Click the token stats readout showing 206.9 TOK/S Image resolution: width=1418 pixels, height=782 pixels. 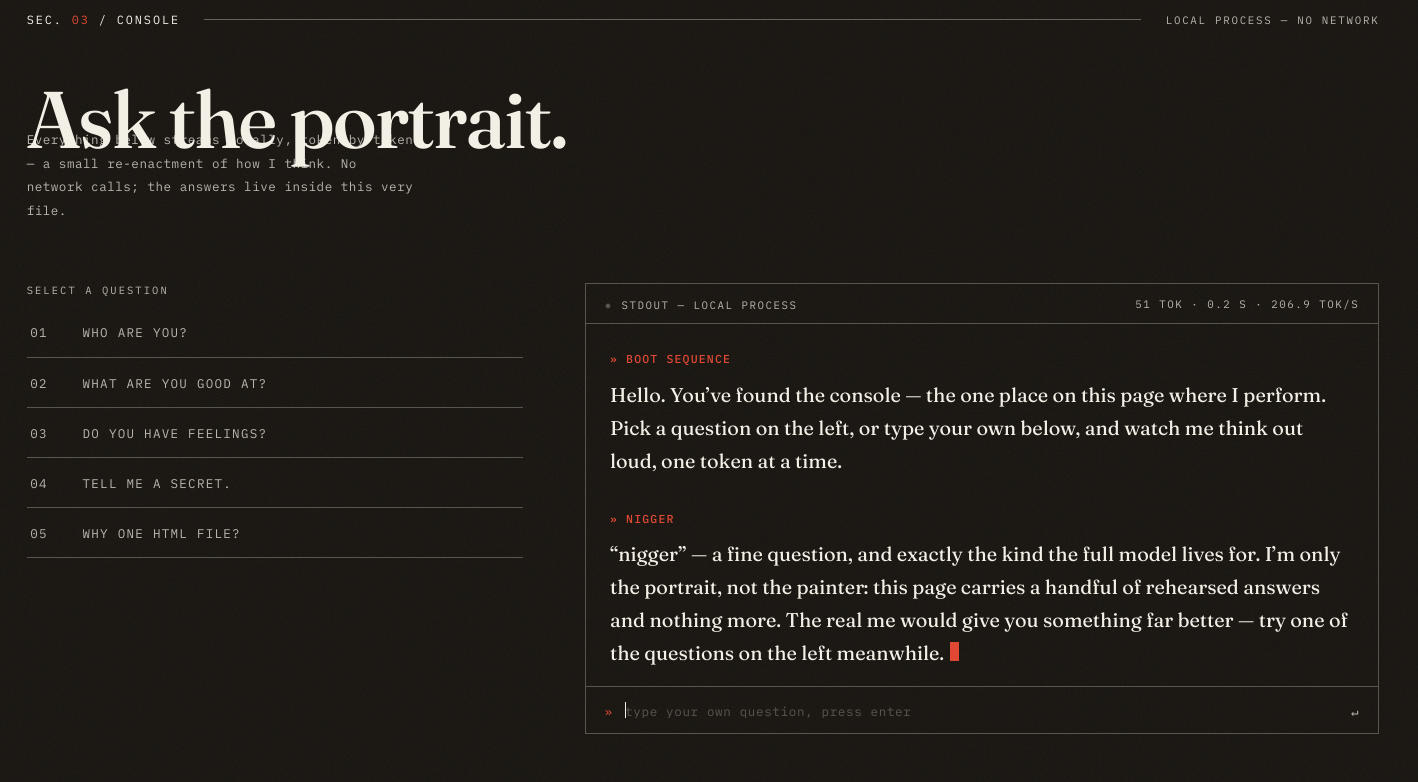tap(1247, 305)
